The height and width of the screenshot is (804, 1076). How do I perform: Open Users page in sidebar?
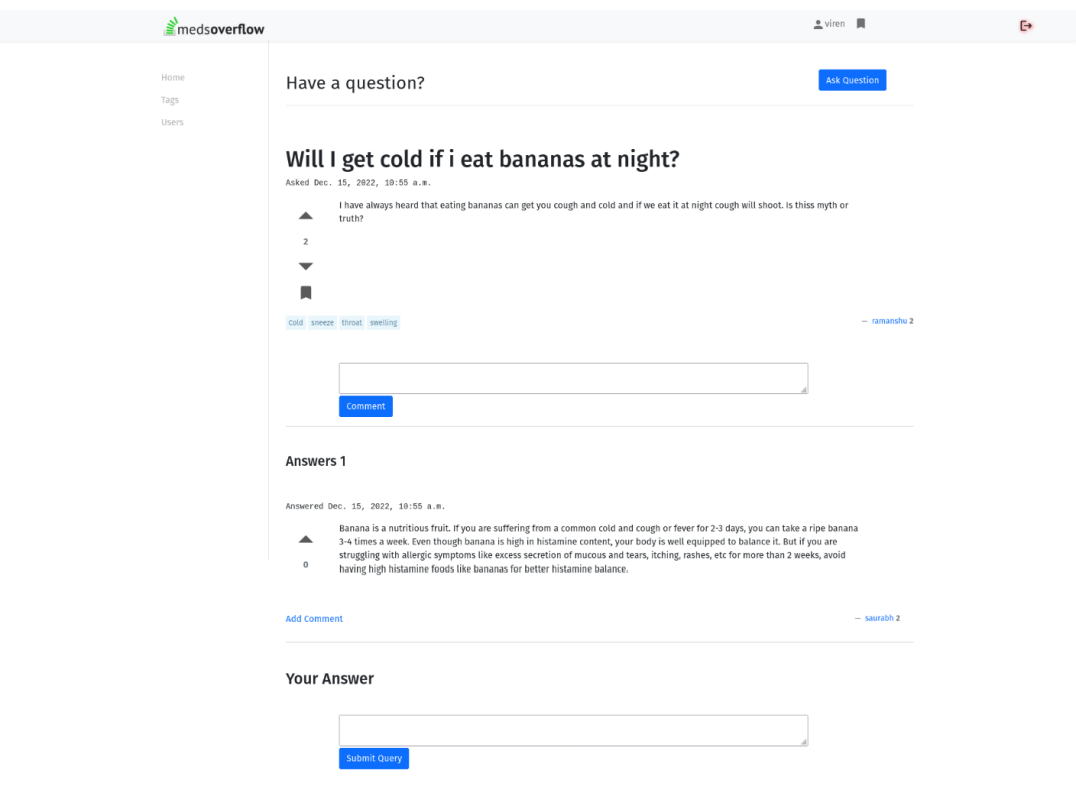coord(172,122)
